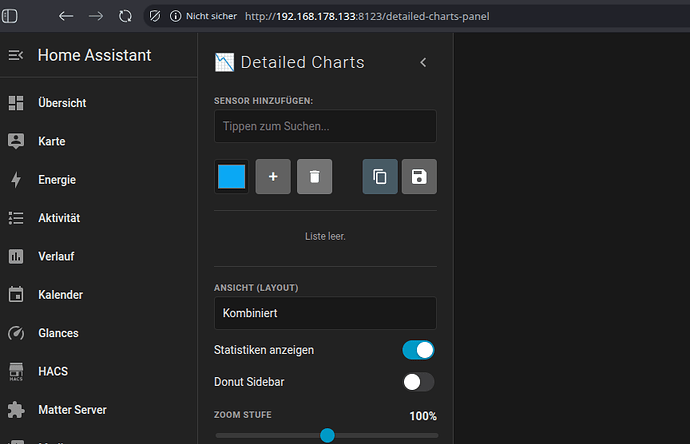Click the plus button to add sensor
The height and width of the screenshot is (444, 690).
(273, 176)
